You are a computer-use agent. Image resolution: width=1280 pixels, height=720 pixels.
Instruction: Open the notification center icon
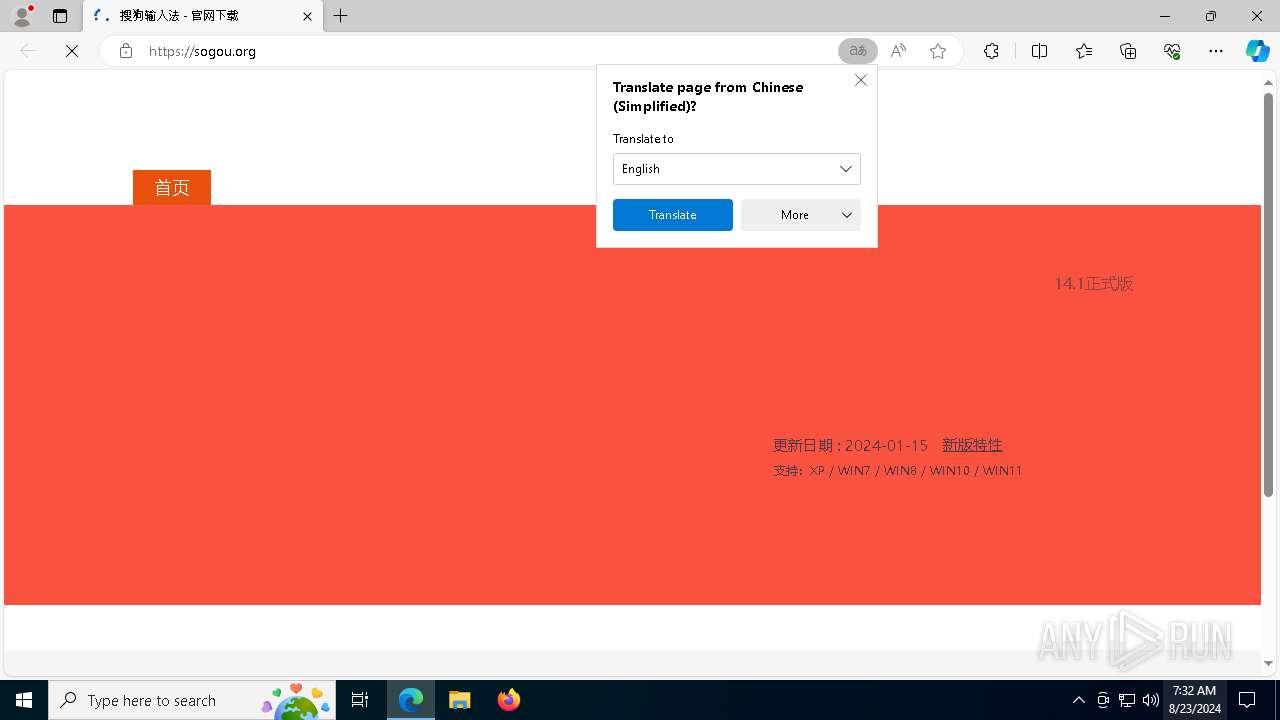click(1247, 700)
